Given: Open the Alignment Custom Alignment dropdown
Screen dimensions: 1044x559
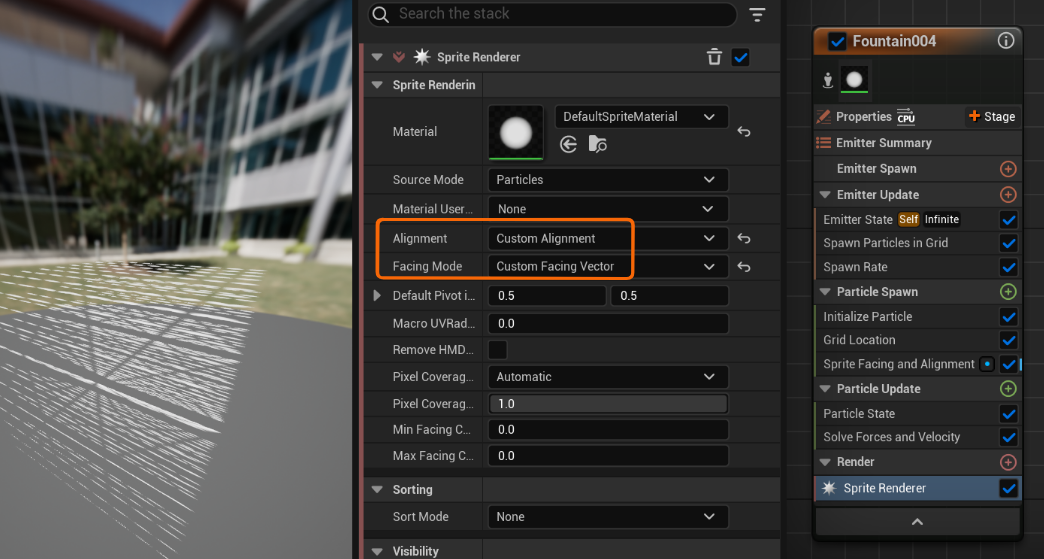Looking at the screenshot, I should (608, 238).
